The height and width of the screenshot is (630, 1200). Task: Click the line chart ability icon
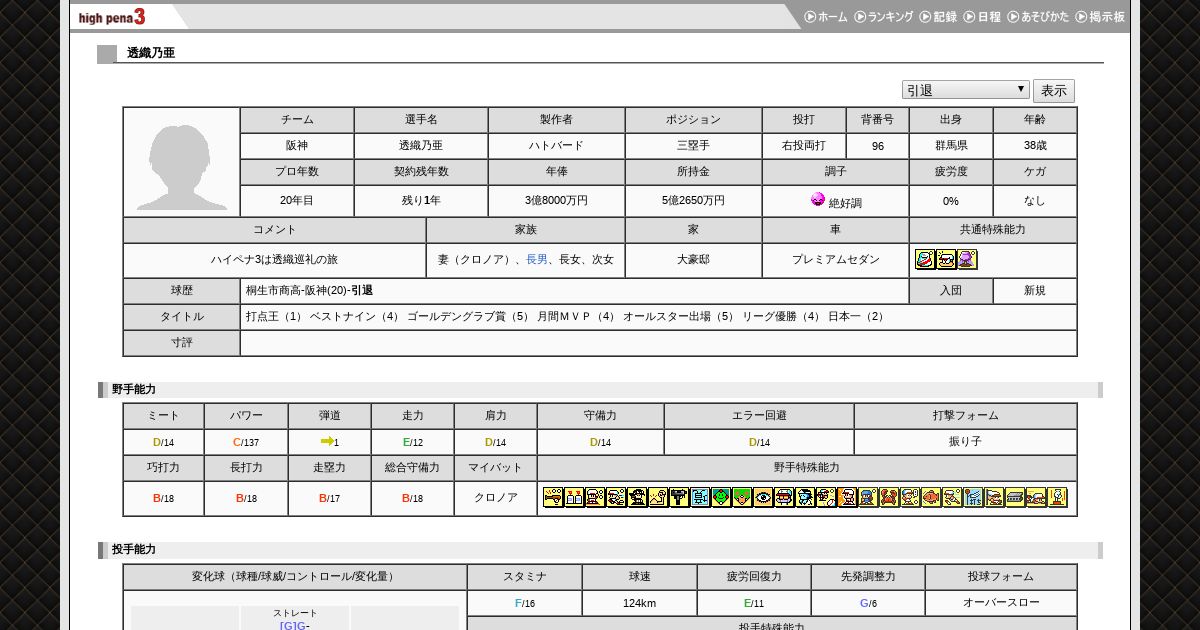658,497
